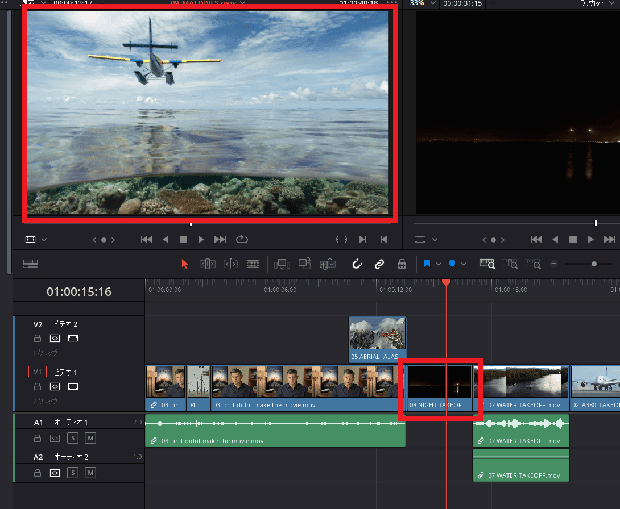Screen dimensions: 620x509
Task: Add a blue marker at the playhead
Action: [452, 263]
